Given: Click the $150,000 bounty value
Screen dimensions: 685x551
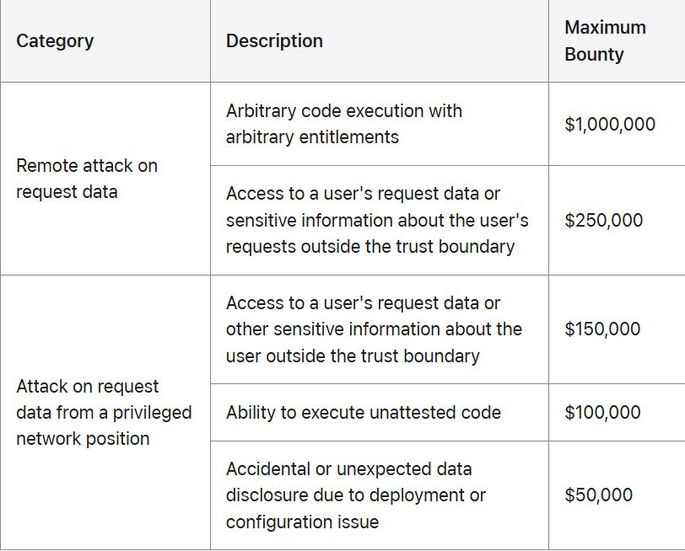Looking at the screenshot, I should 603,329.
